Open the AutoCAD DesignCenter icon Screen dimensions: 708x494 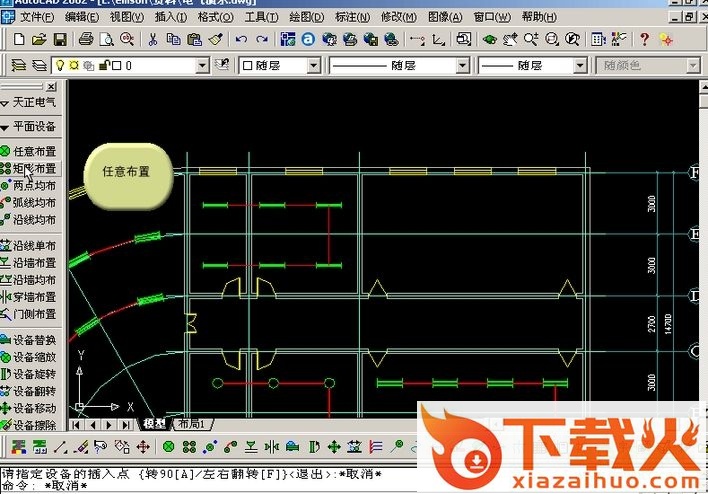pos(619,39)
